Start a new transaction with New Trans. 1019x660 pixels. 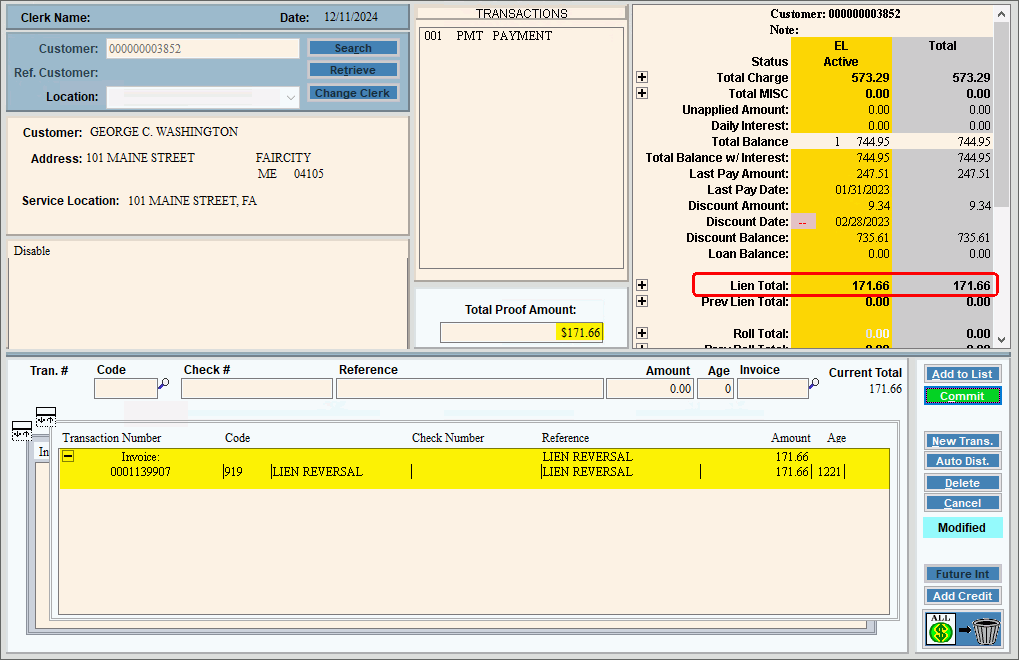(962, 441)
